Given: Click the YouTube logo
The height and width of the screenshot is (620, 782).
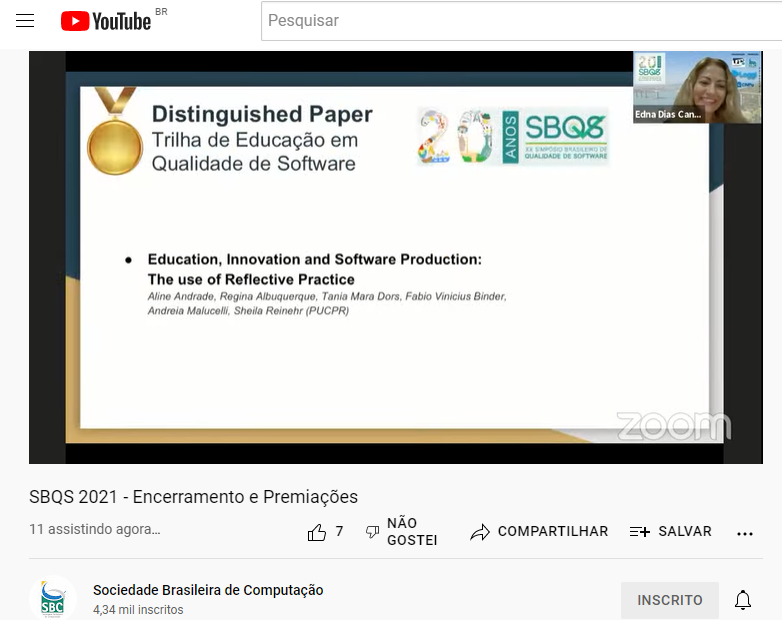Looking at the screenshot, I should pos(106,21).
